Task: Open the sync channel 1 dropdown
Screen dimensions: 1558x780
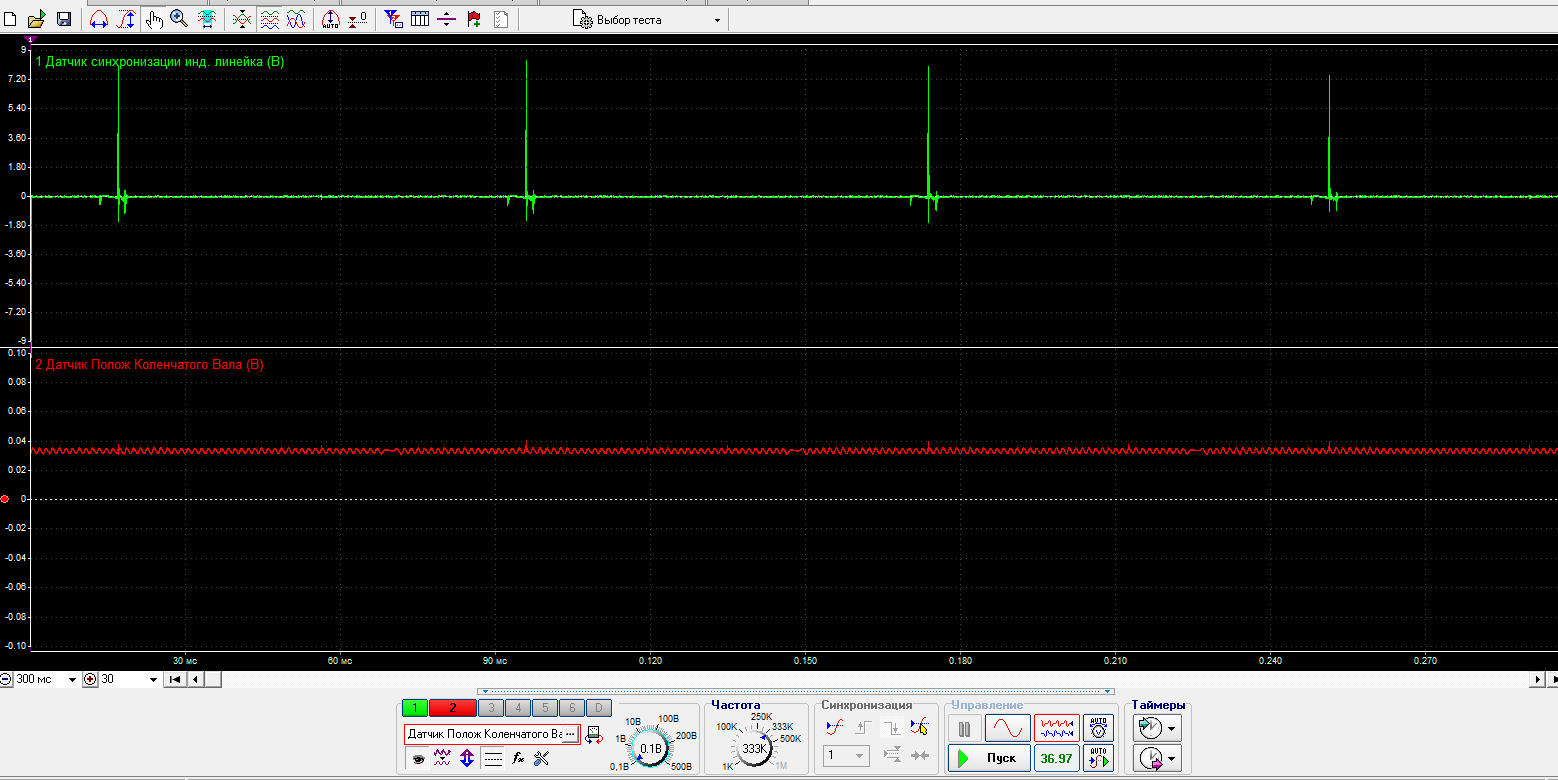Action: point(846,755)
